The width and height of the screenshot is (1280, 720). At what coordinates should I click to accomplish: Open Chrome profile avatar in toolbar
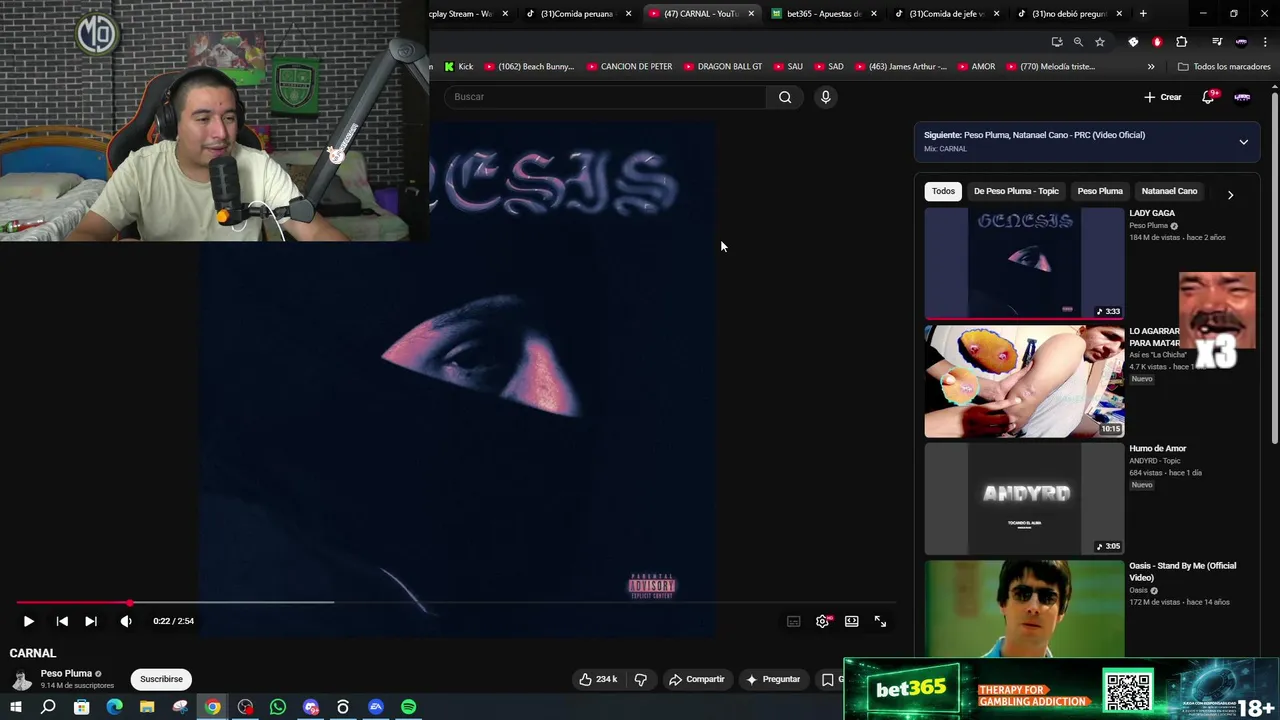pos(1241,42)
